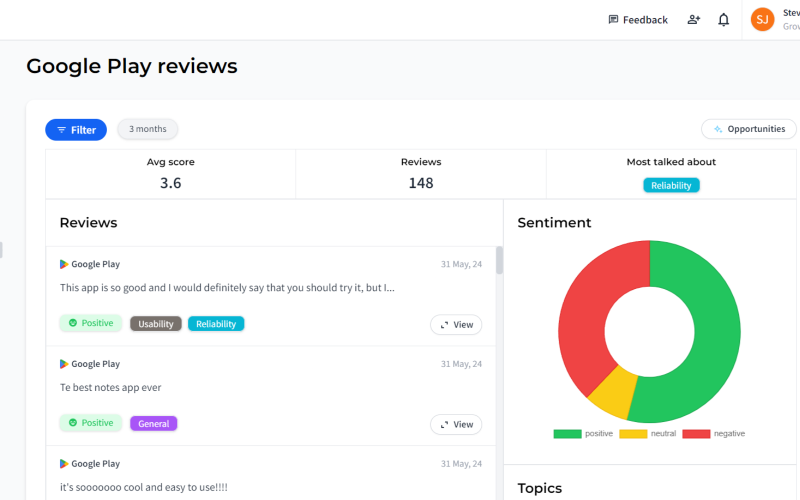Toggle negative legend swatch in Sentiment chart

(696, 434)
